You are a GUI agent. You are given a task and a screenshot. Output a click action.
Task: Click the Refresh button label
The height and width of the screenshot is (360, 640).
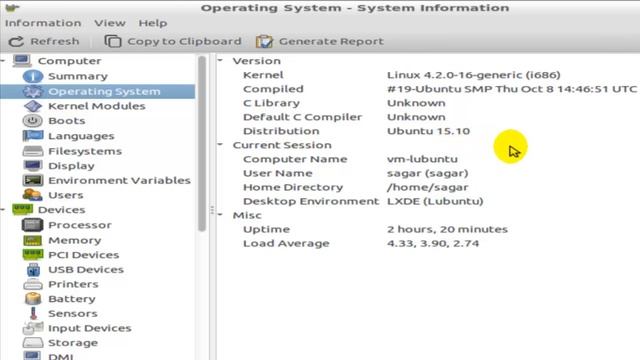(x=55, y=41)
